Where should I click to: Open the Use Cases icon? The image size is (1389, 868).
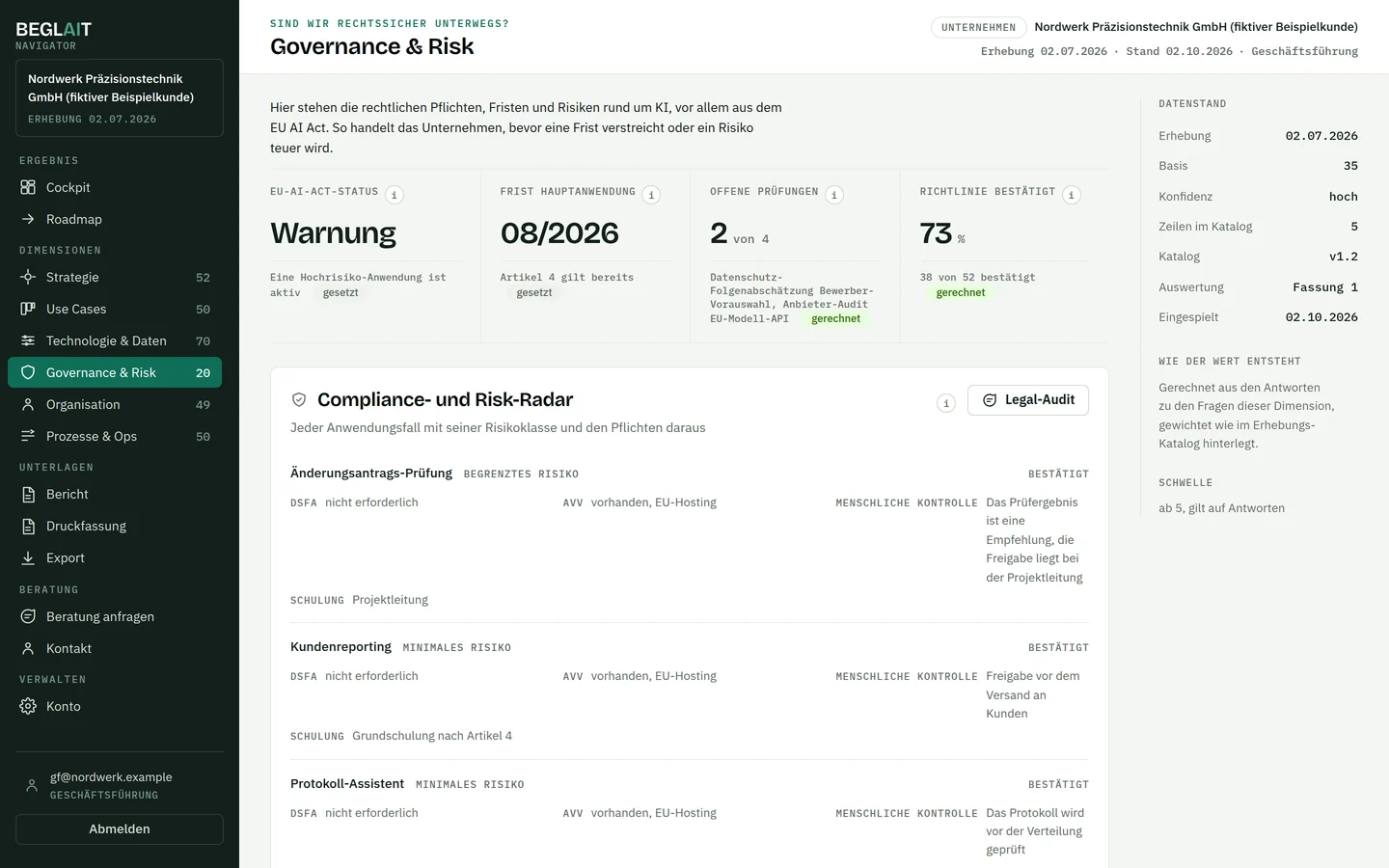click(x=28, y=309)
